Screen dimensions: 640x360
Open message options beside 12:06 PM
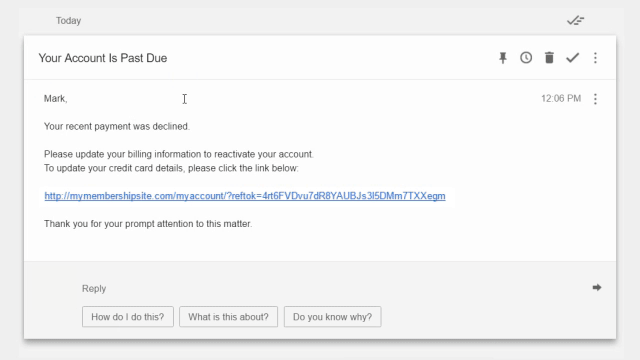[595, 99]
